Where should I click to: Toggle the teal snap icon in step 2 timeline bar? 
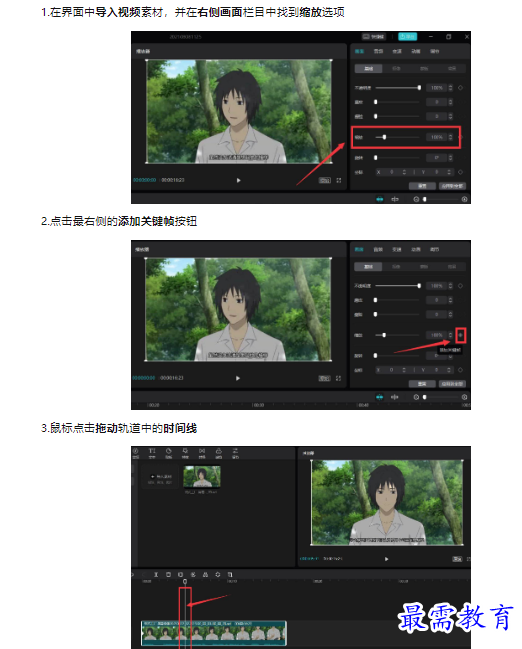click(x=379, y=397)
